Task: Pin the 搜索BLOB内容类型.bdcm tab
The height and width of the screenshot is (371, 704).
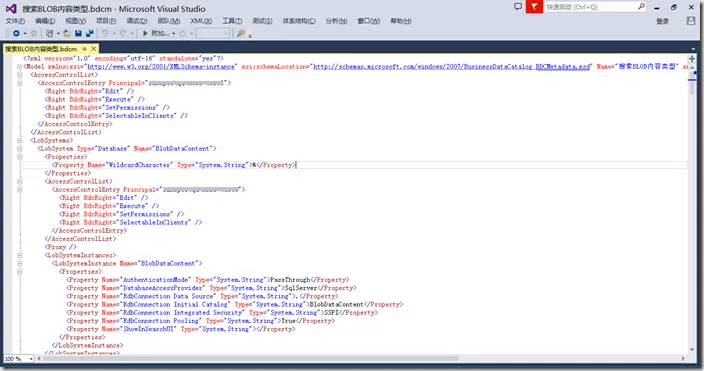Action: point(84,49)
